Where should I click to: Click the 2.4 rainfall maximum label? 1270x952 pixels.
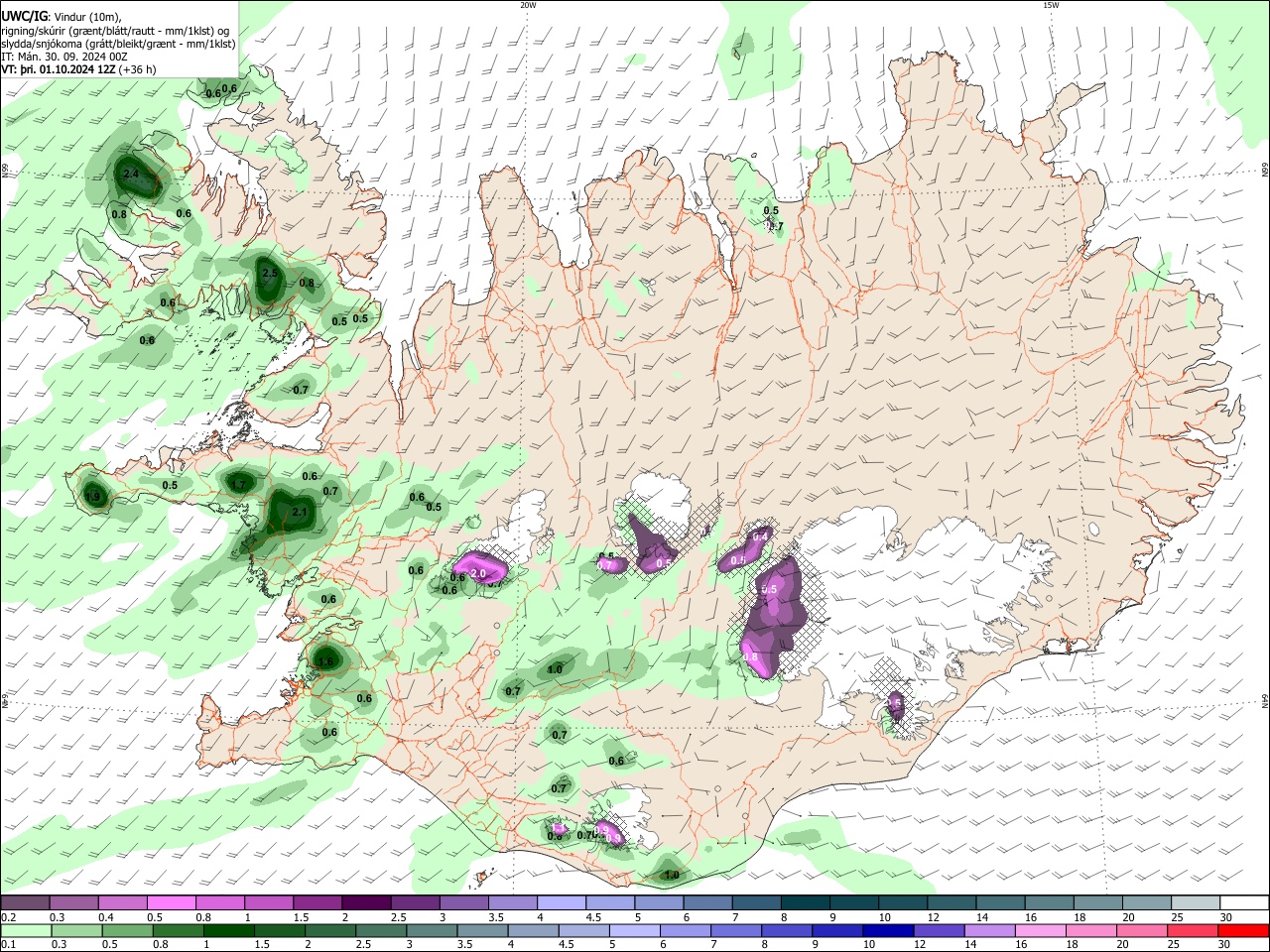131,174
